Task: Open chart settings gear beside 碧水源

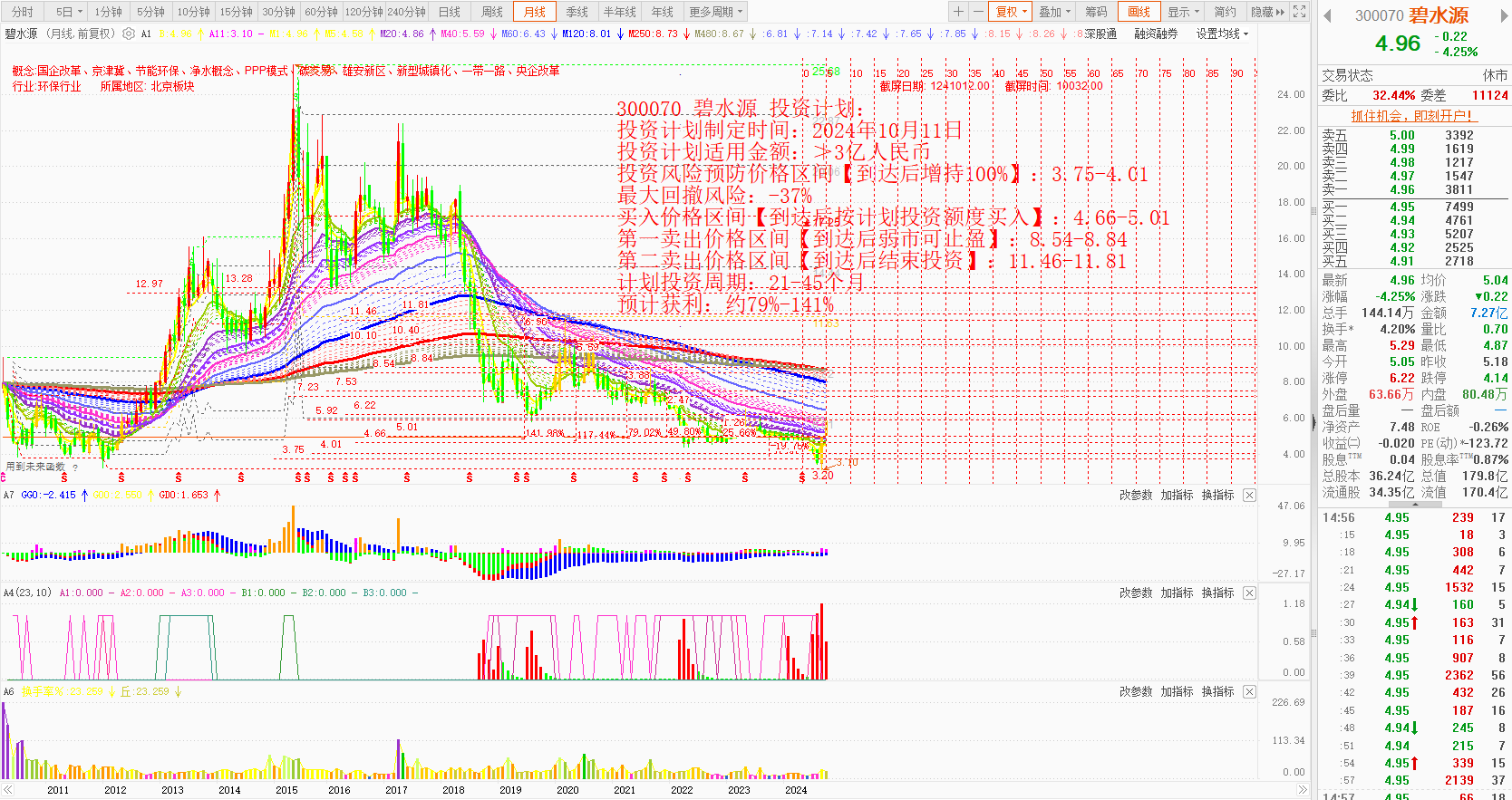Action: (x=129, y=34)
